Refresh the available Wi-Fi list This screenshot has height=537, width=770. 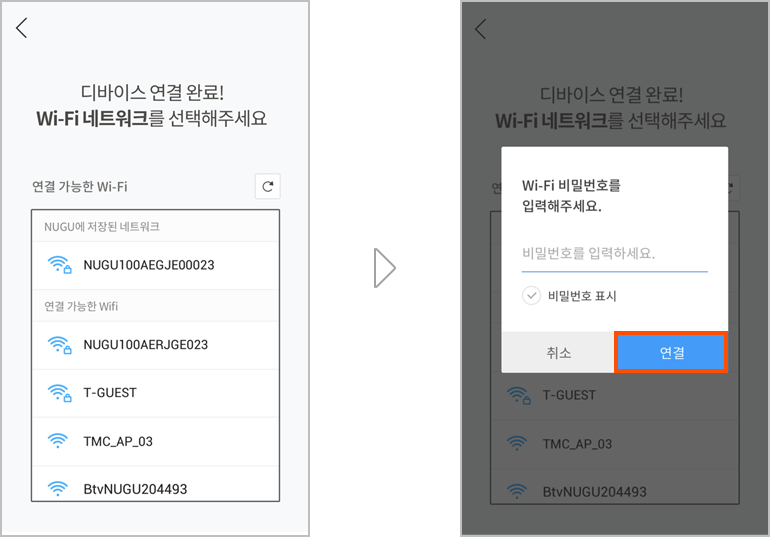pos(268,186)
